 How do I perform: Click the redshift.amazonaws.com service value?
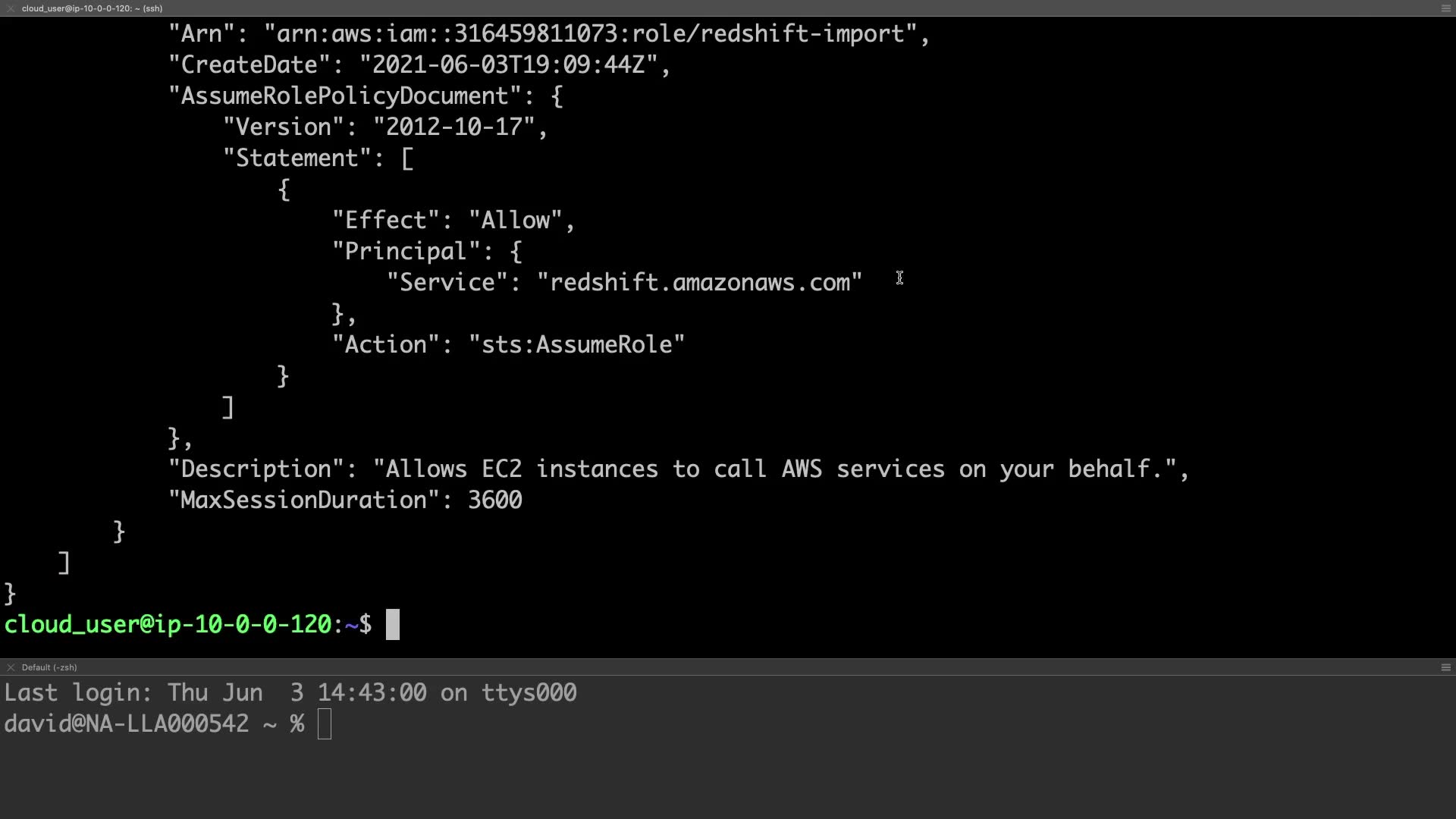coord(699,283)
